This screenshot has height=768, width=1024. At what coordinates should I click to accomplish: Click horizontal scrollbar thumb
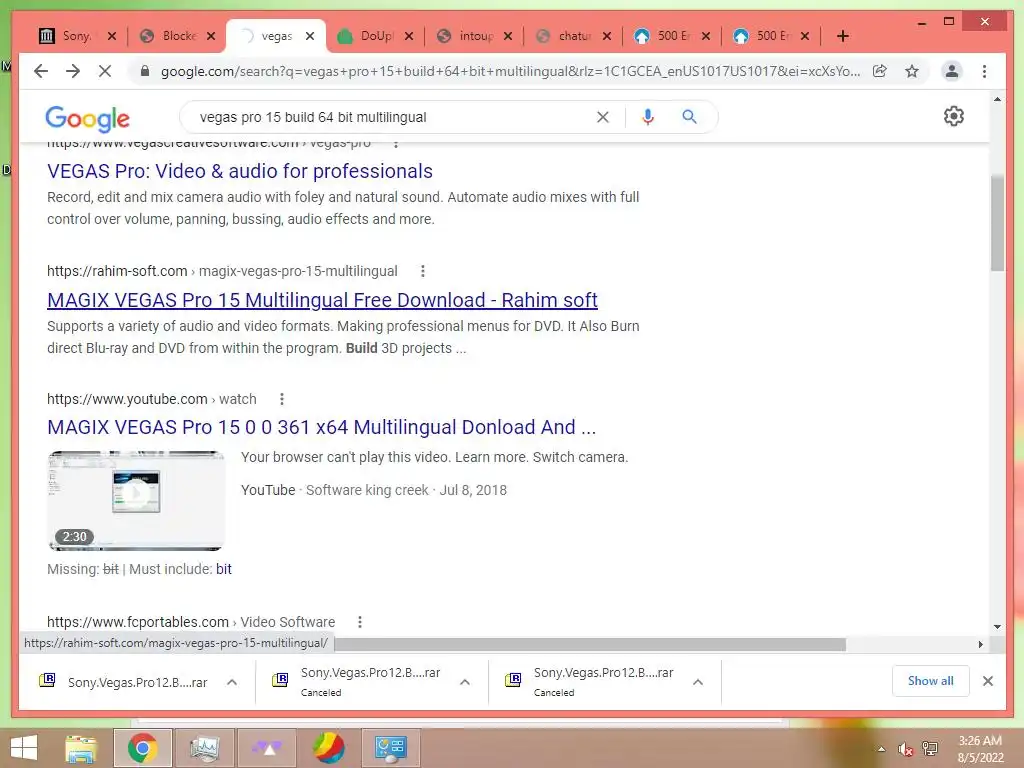pos(590,644)
